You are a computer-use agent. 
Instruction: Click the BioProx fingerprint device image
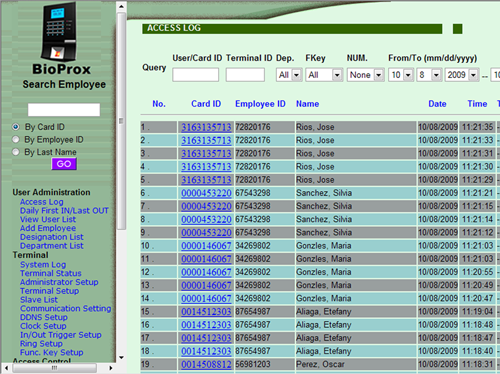(59, 32)
